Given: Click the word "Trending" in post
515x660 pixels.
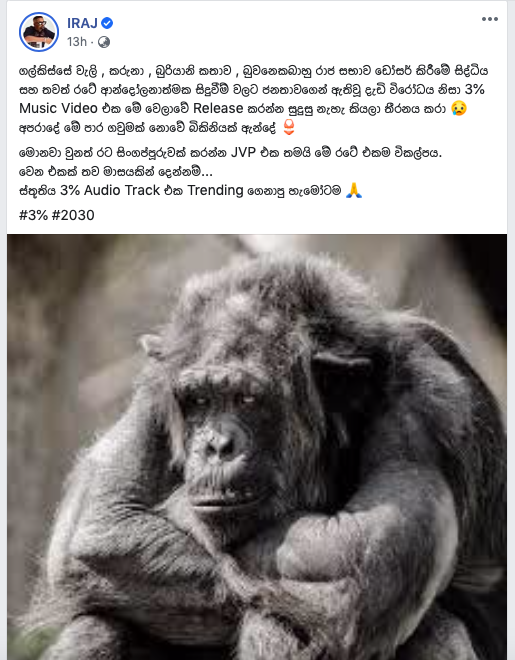Looking at the screenshot, I should tap(215, 190).
